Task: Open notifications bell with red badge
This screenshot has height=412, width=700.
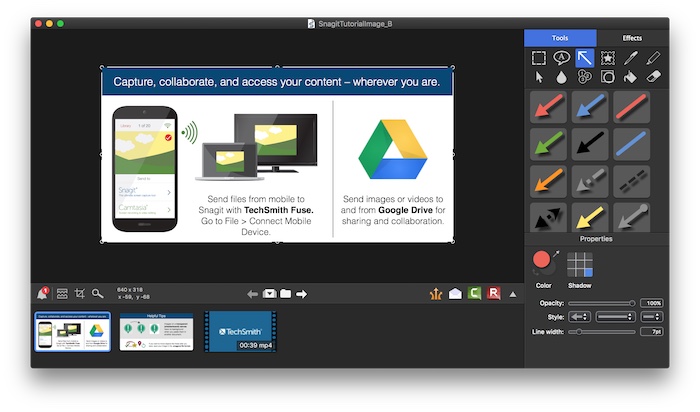Action: (x=43, y=293)
